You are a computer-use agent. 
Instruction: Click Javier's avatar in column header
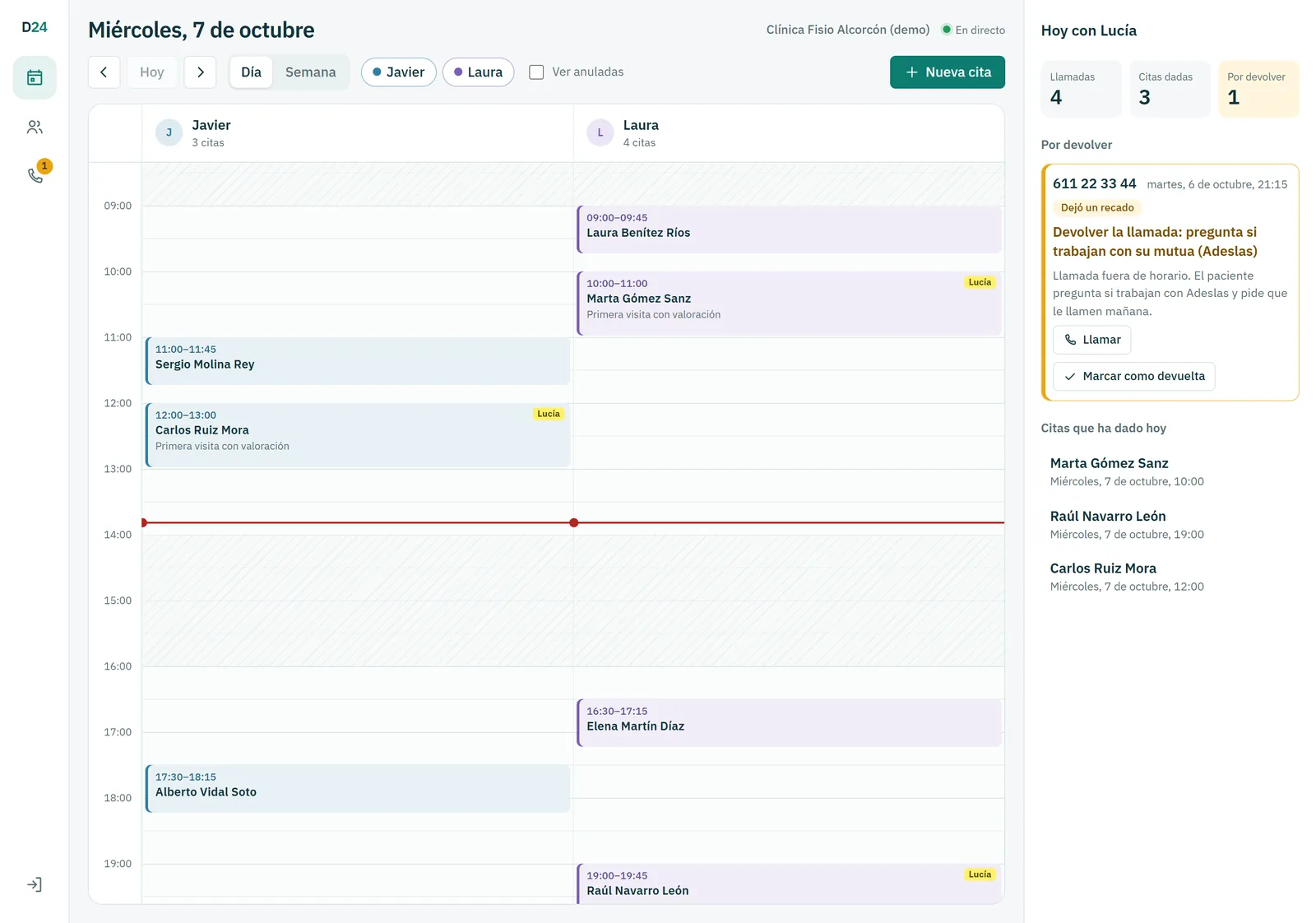tap(169, 132)
